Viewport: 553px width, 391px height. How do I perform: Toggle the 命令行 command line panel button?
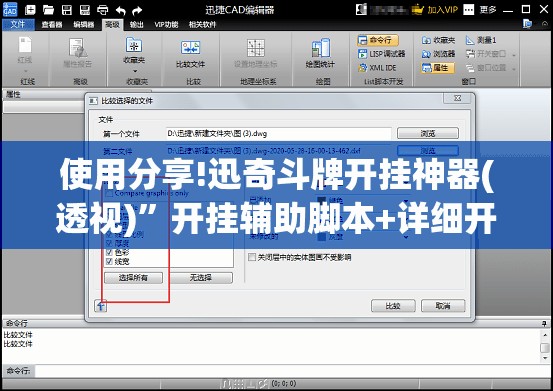pyautogui.click(x=378, y=40)
